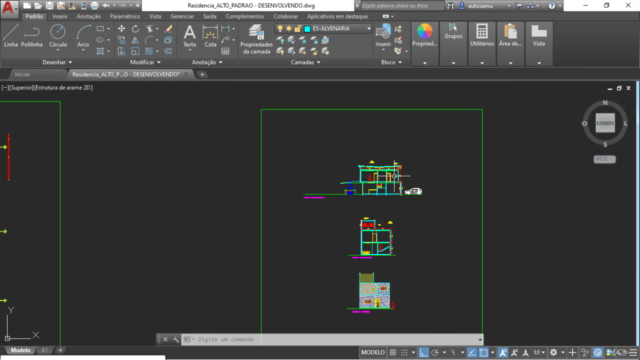Image resolution: width=640 pixels, height=360 pixels.
Task: Click the MODELO status bar button
Action: [373, 352]
